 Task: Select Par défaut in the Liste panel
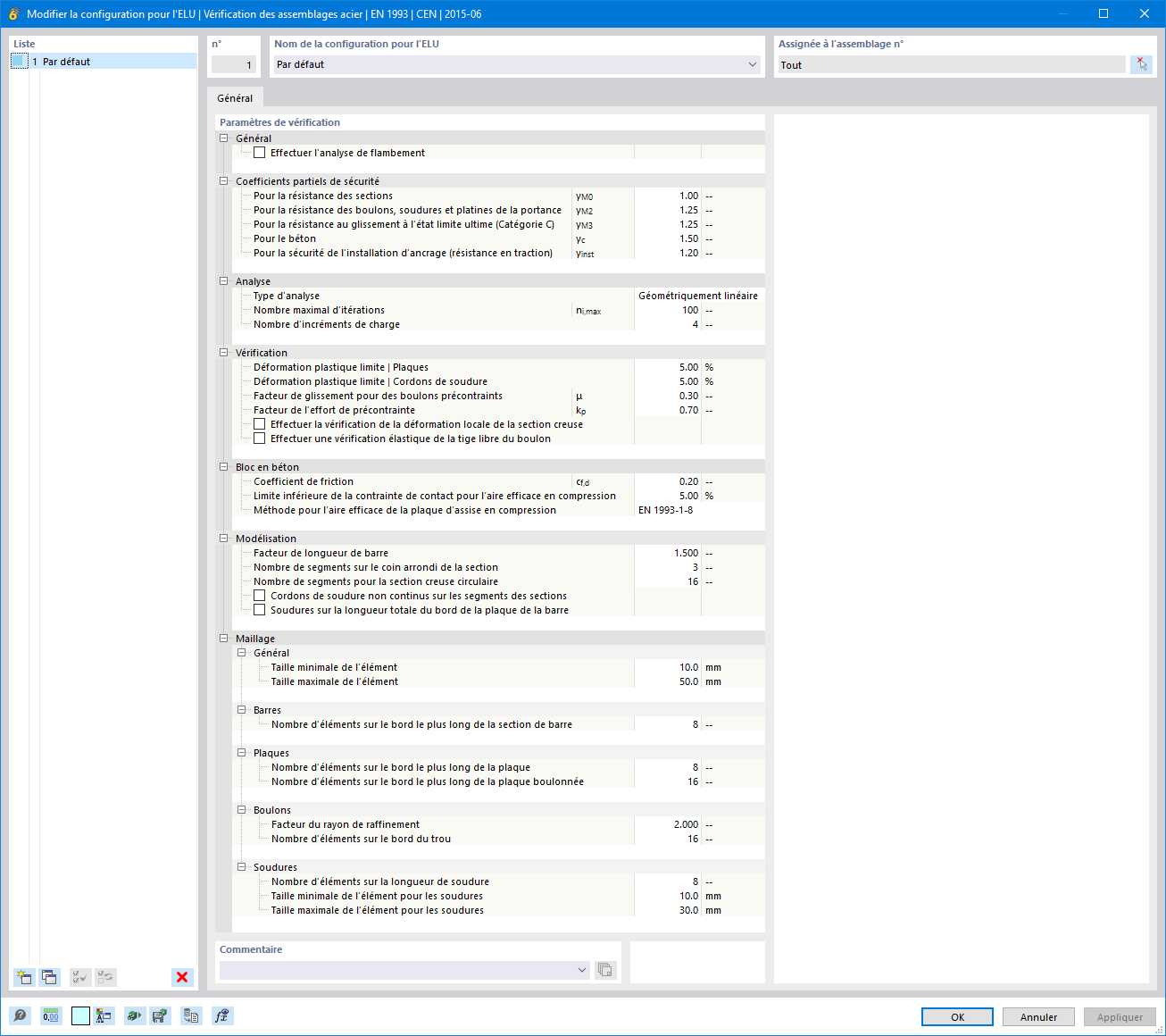(x=103, y=62)
